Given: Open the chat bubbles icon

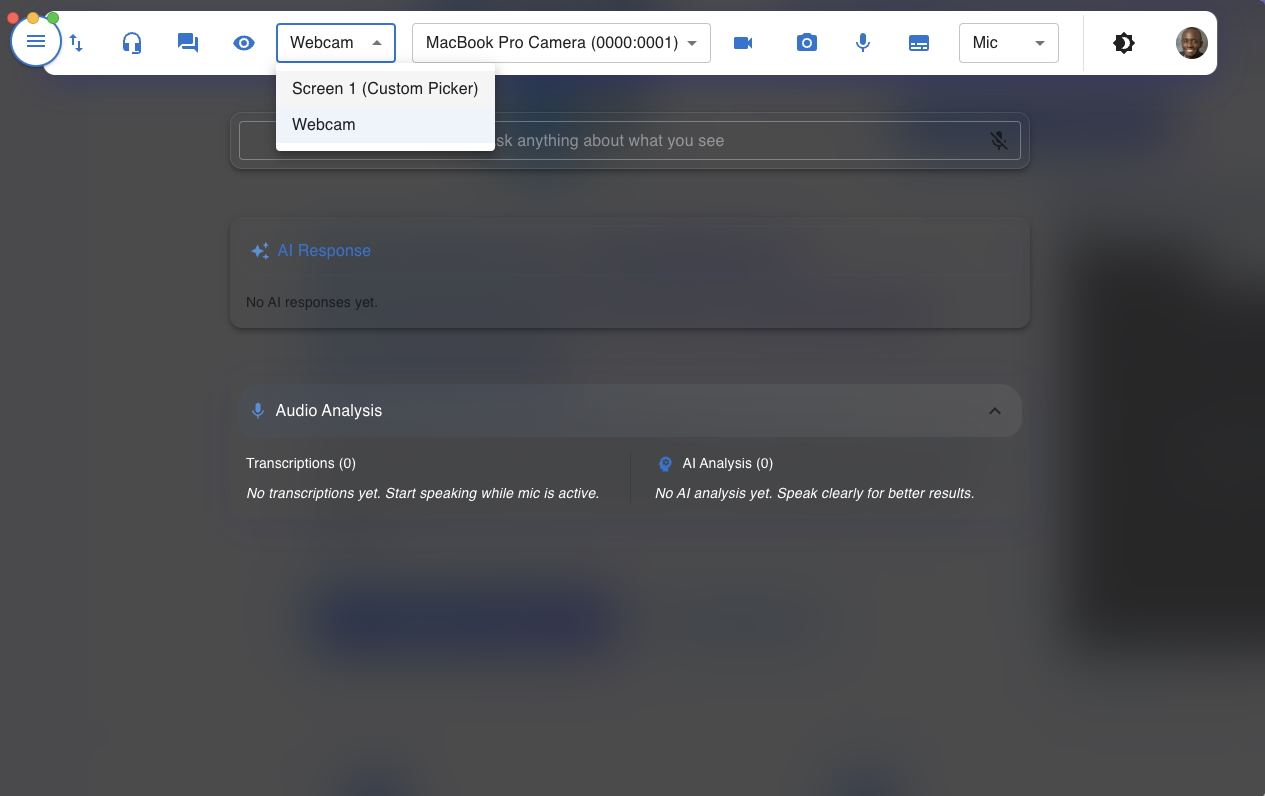Looking at the screenshot, I should point(188,43).
